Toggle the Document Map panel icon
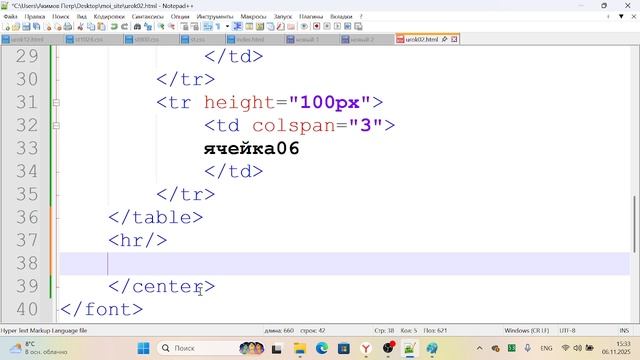 (x=260, y=27)
